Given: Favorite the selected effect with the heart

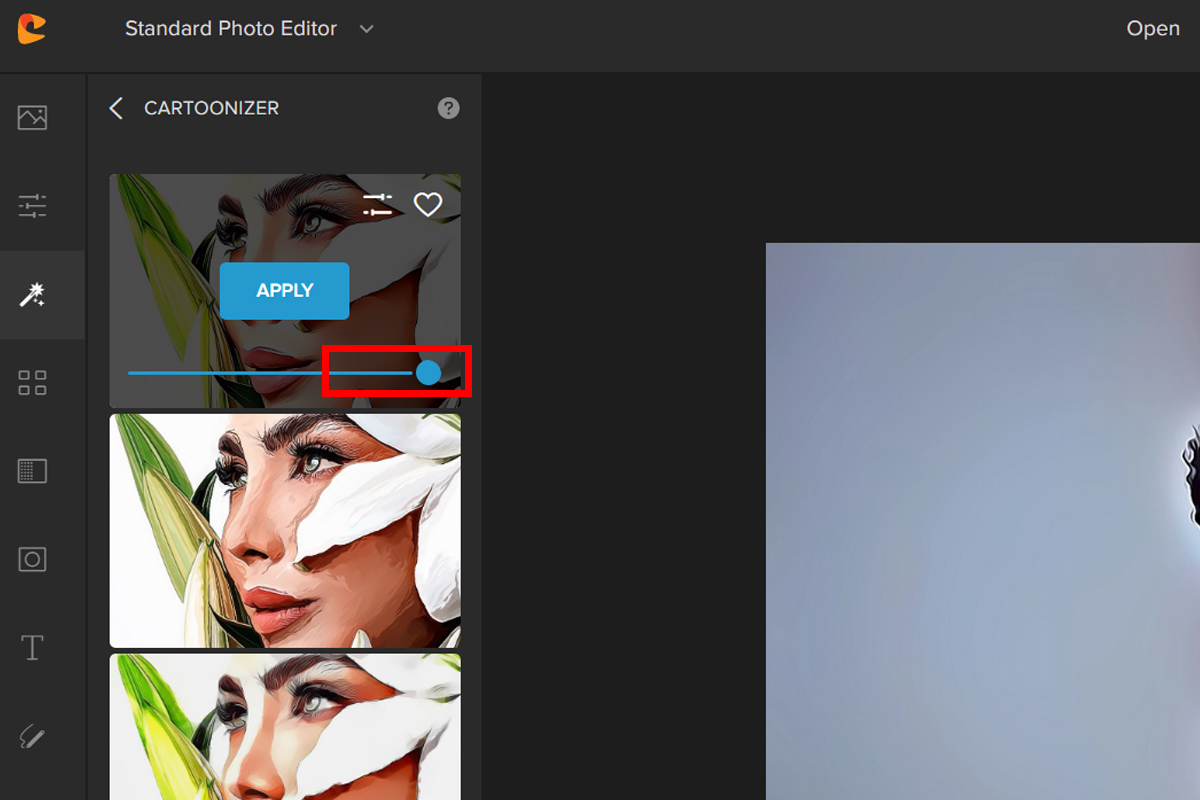Looking at the screenshot, I should pyautogui.click(x=428, y=205).
